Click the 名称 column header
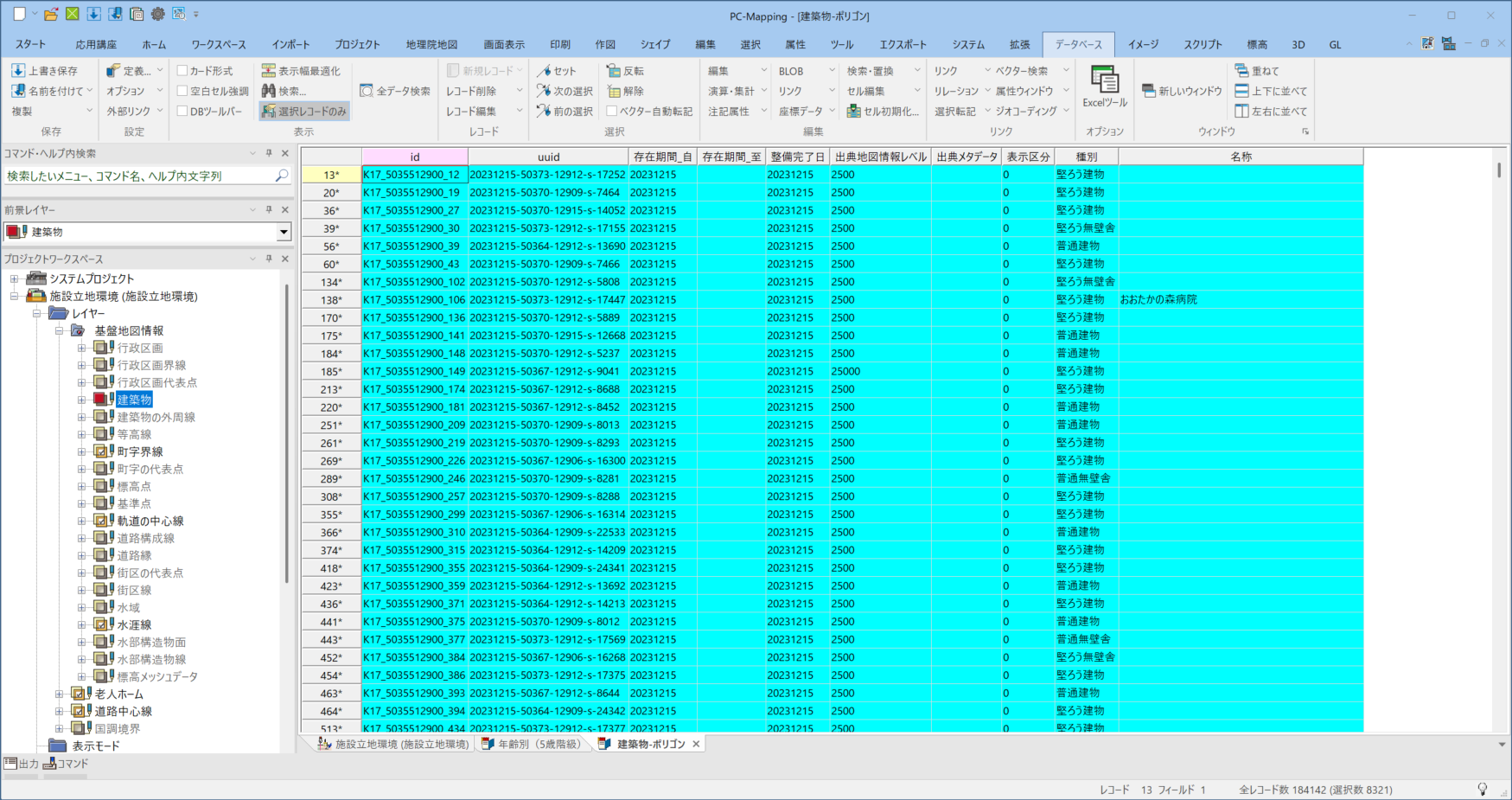This screenshot has width=1512, height=800. tap(1241, 157)
